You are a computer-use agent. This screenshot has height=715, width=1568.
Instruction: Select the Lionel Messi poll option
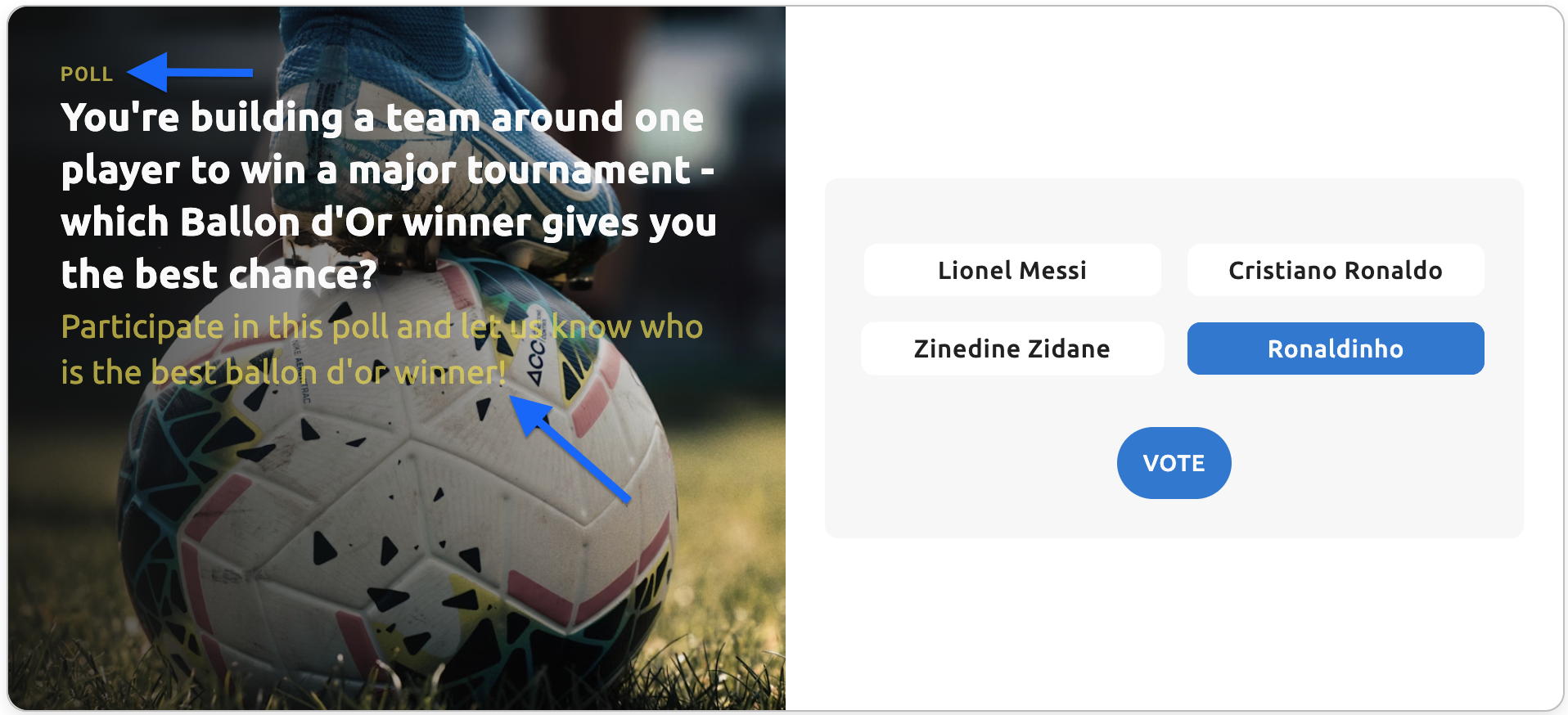[x=1012, y=270]
